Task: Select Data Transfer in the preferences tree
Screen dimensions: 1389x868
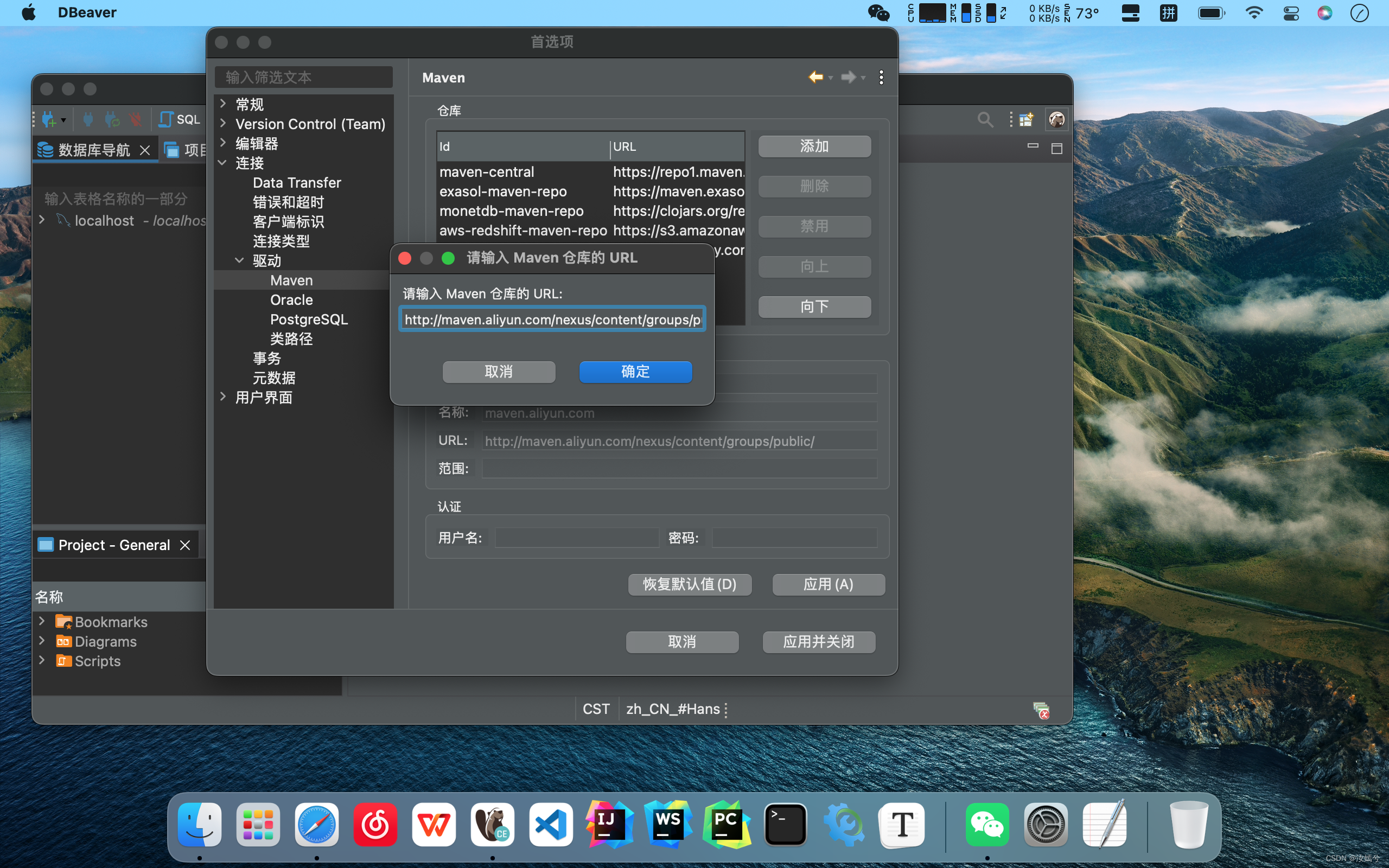Action: (297, 183)
